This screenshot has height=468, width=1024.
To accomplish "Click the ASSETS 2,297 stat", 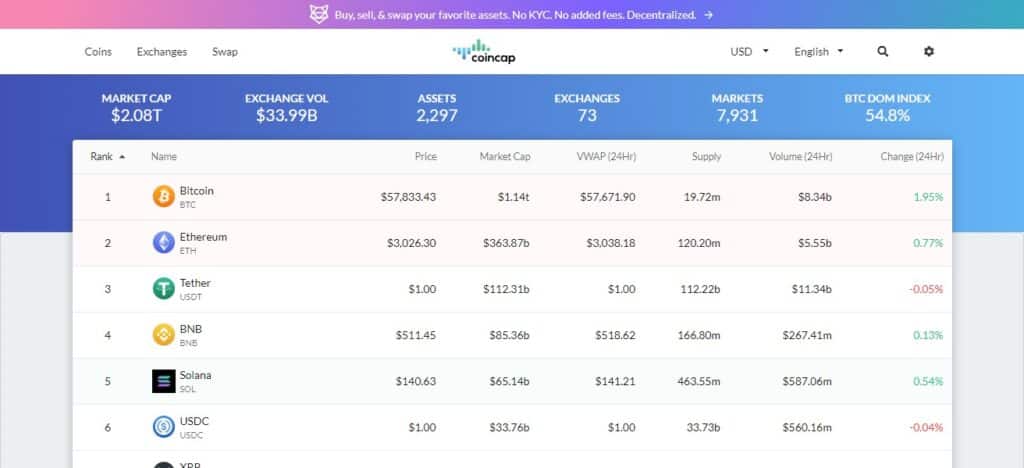I will click(x=437, y=108).
